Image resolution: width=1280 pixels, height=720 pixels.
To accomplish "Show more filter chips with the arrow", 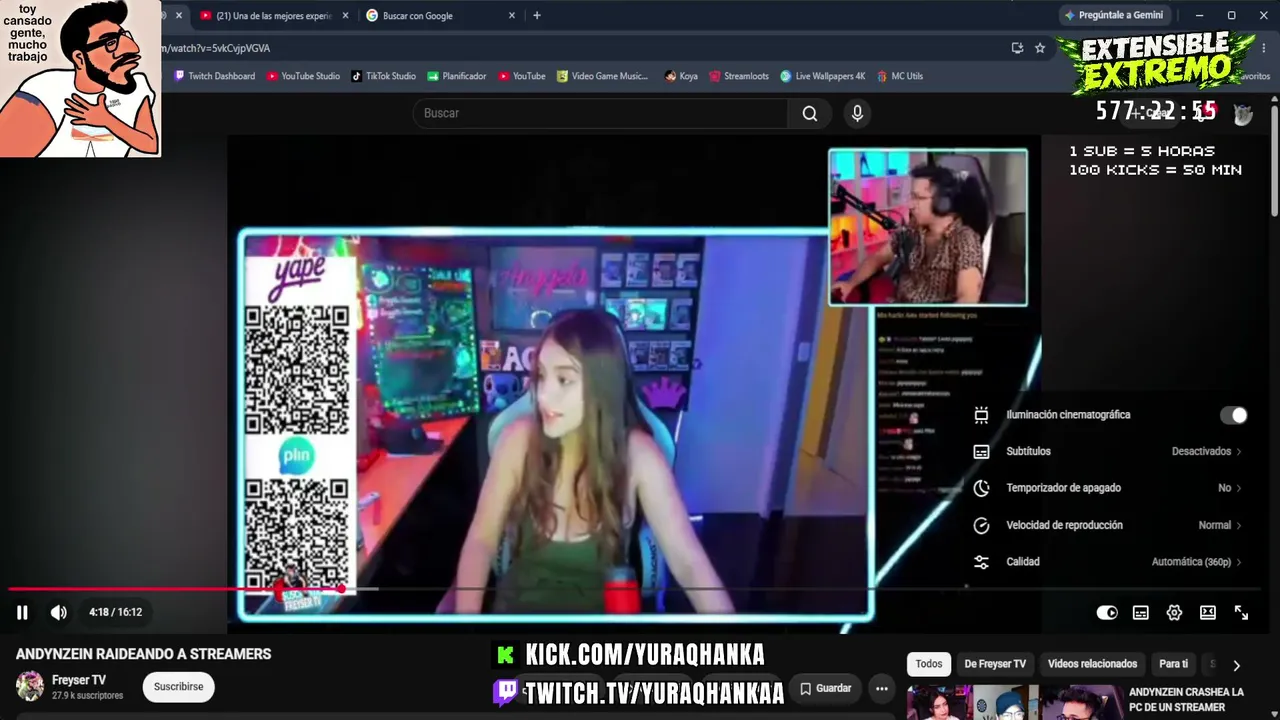I will pos(1236,665).
